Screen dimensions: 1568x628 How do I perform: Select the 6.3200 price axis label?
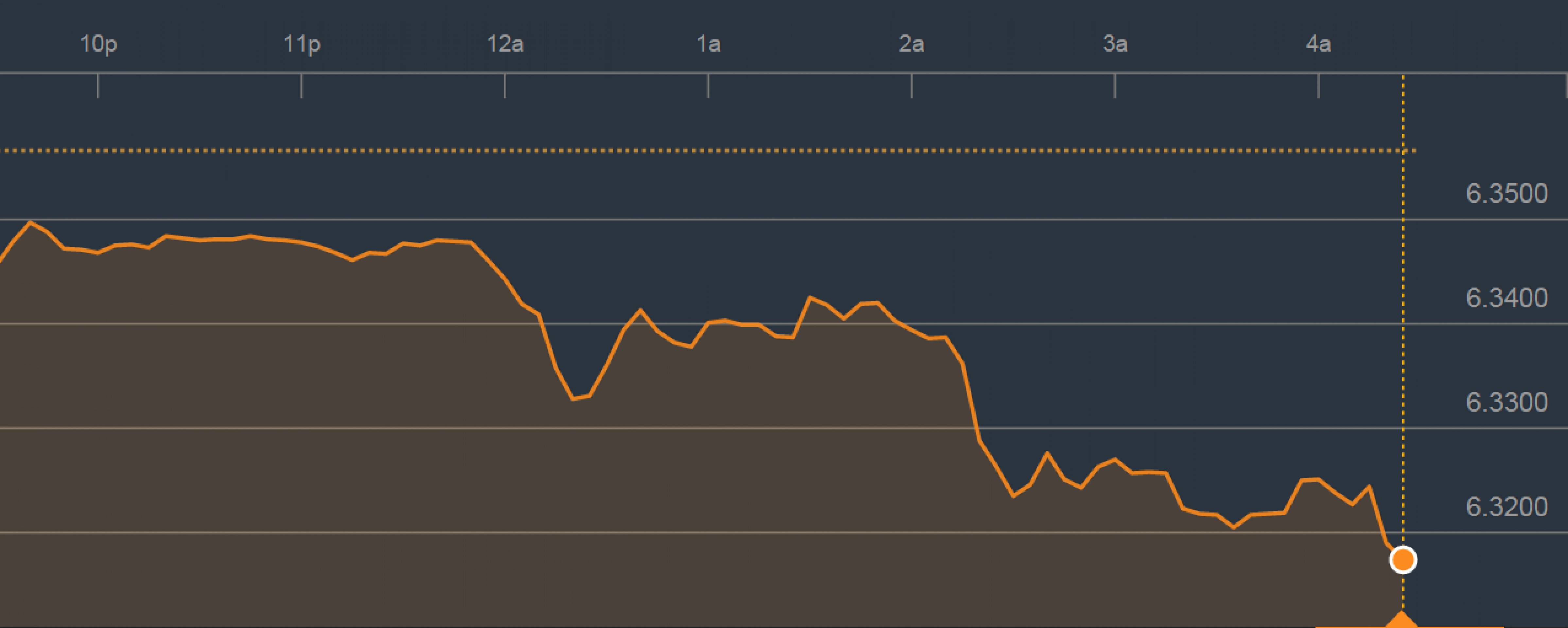[x=1506, y=507]
